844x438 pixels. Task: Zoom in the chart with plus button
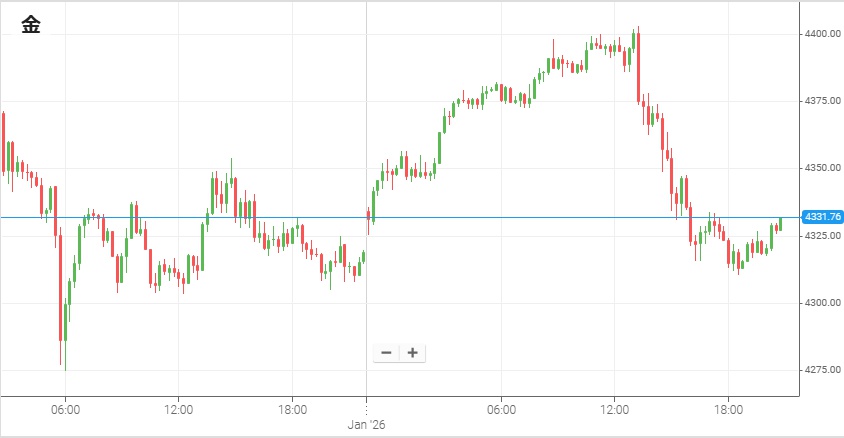coord(412,353)
